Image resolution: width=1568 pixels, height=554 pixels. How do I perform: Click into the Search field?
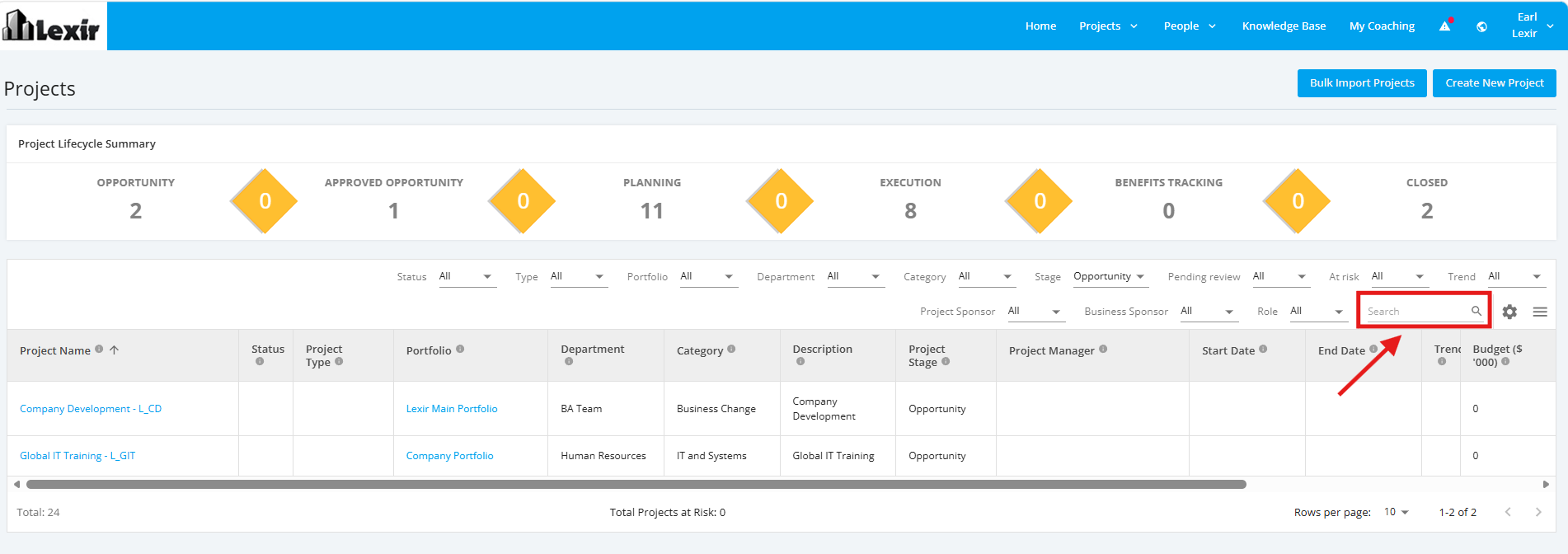pos(1417,311)
